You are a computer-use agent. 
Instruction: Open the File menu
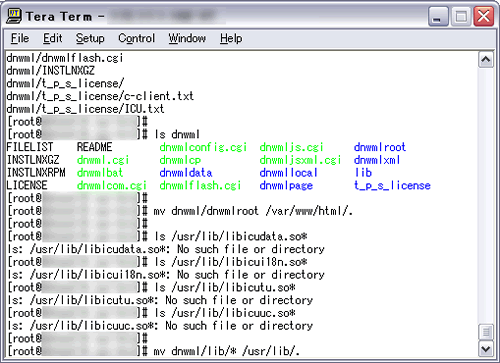pyautogui.click(x=20, y=38)
